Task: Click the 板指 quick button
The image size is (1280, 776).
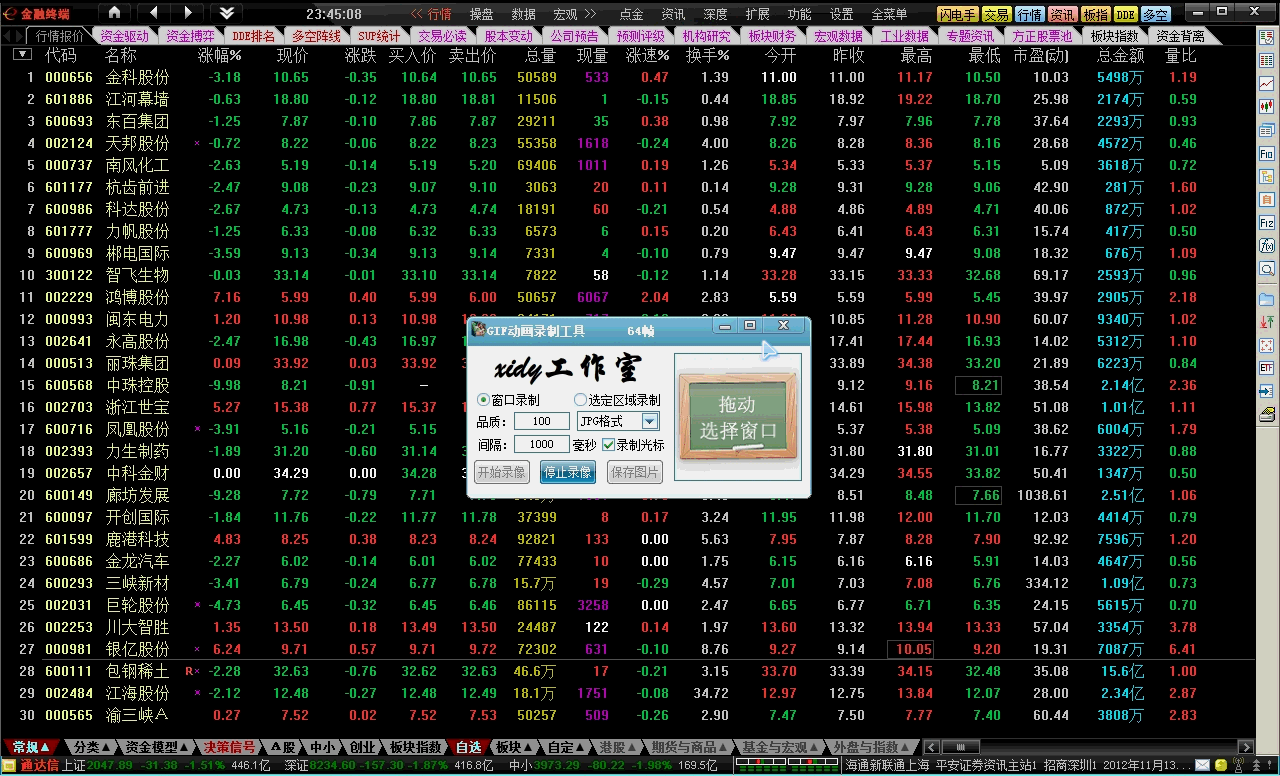Action: pyautogui.click(x=1096, y=14)
